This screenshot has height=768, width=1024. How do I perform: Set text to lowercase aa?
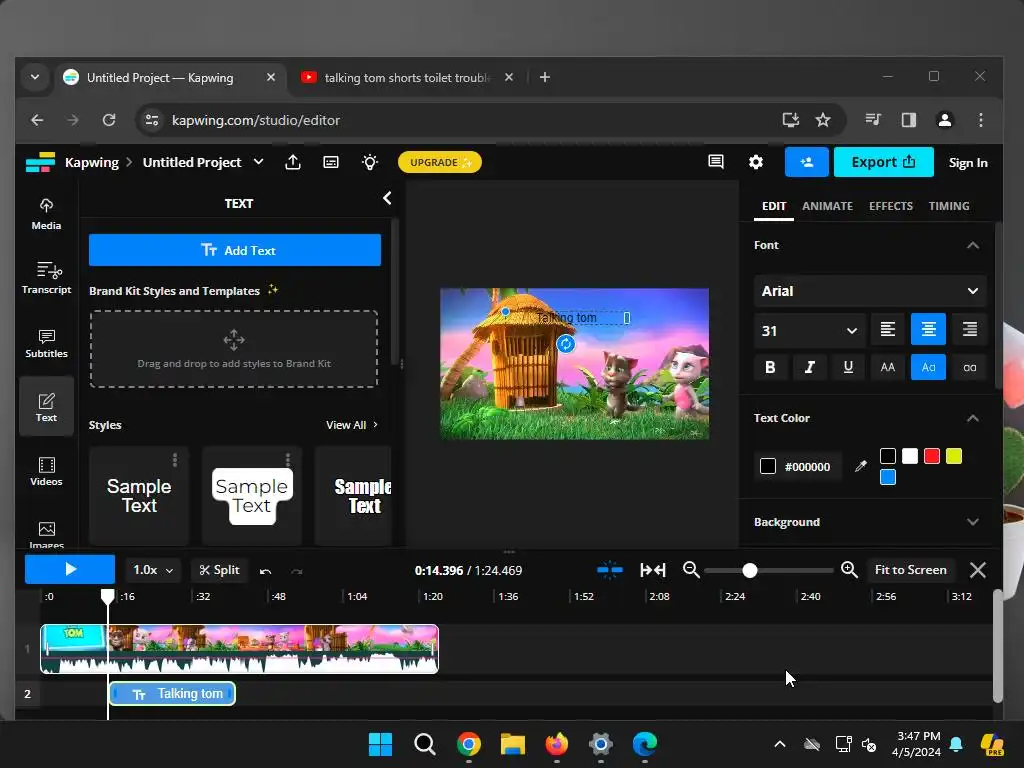[x=969, y=367]
